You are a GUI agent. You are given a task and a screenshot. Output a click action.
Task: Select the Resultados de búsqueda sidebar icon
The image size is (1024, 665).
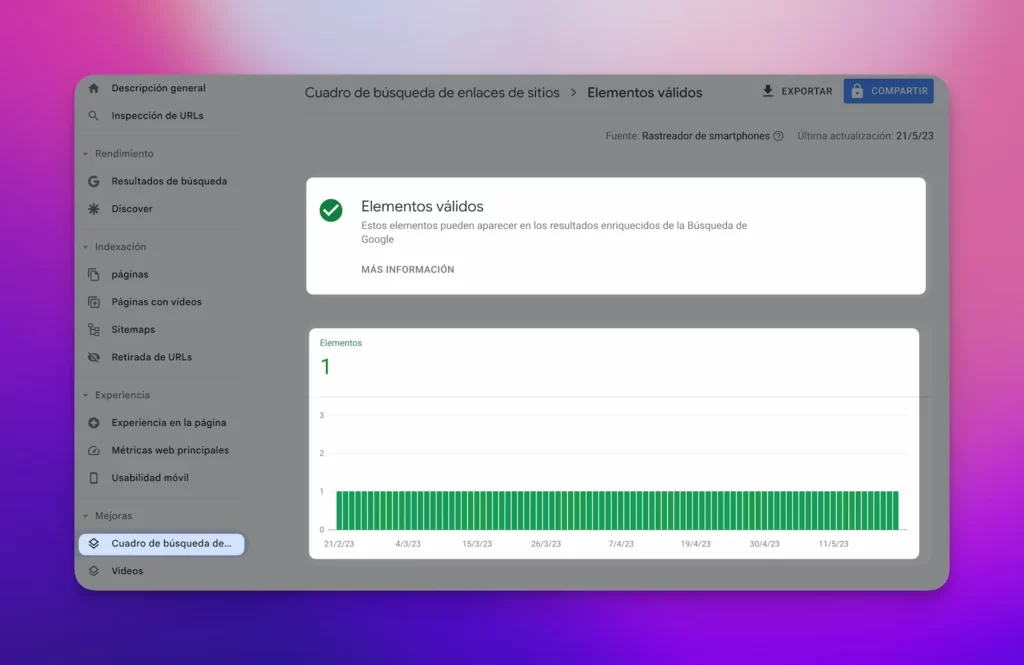95,181
